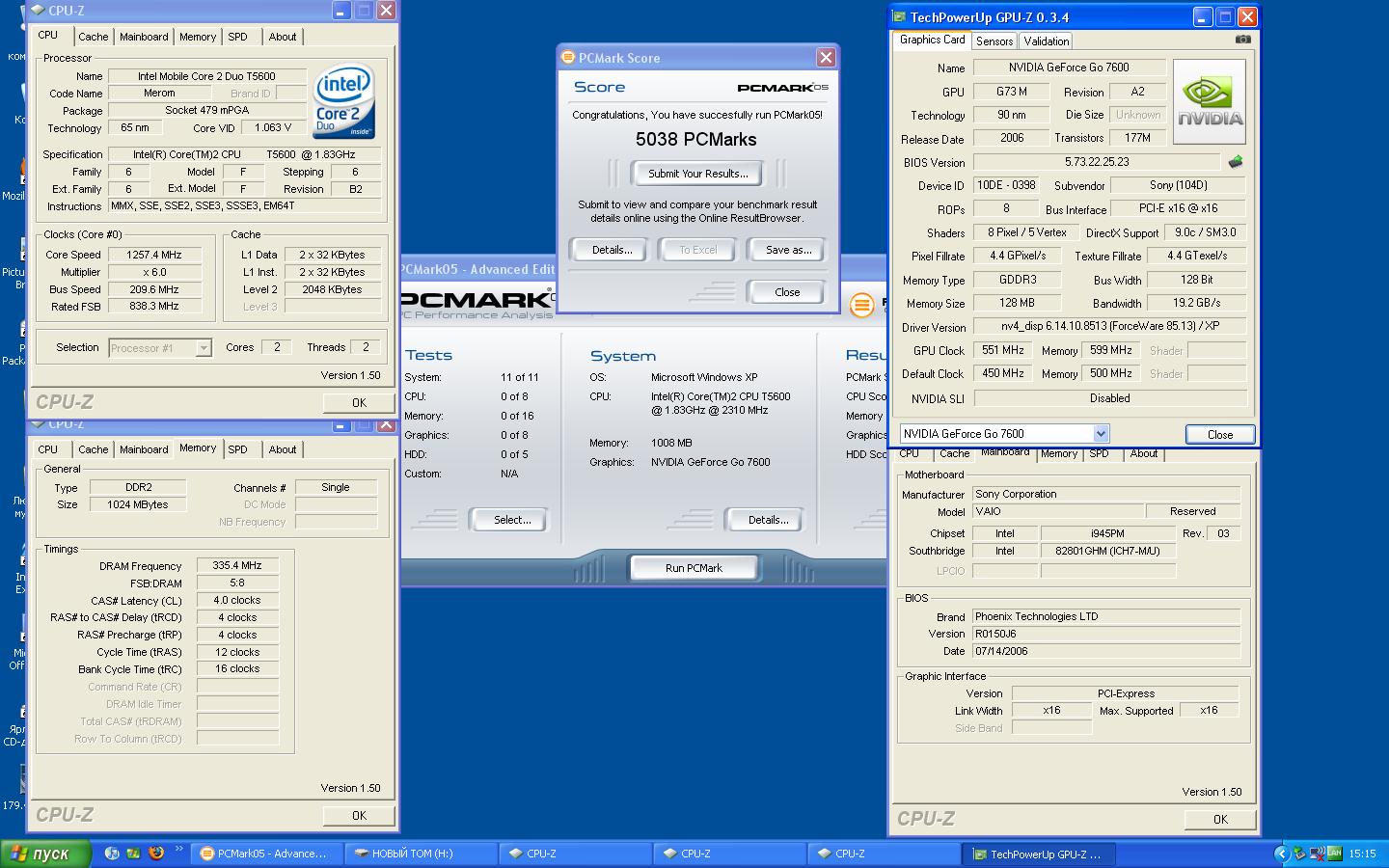Screen dimensions: 1389x868
Task: Click the GPU-Z screenshot camera icon
Action: coord(1242,40)
